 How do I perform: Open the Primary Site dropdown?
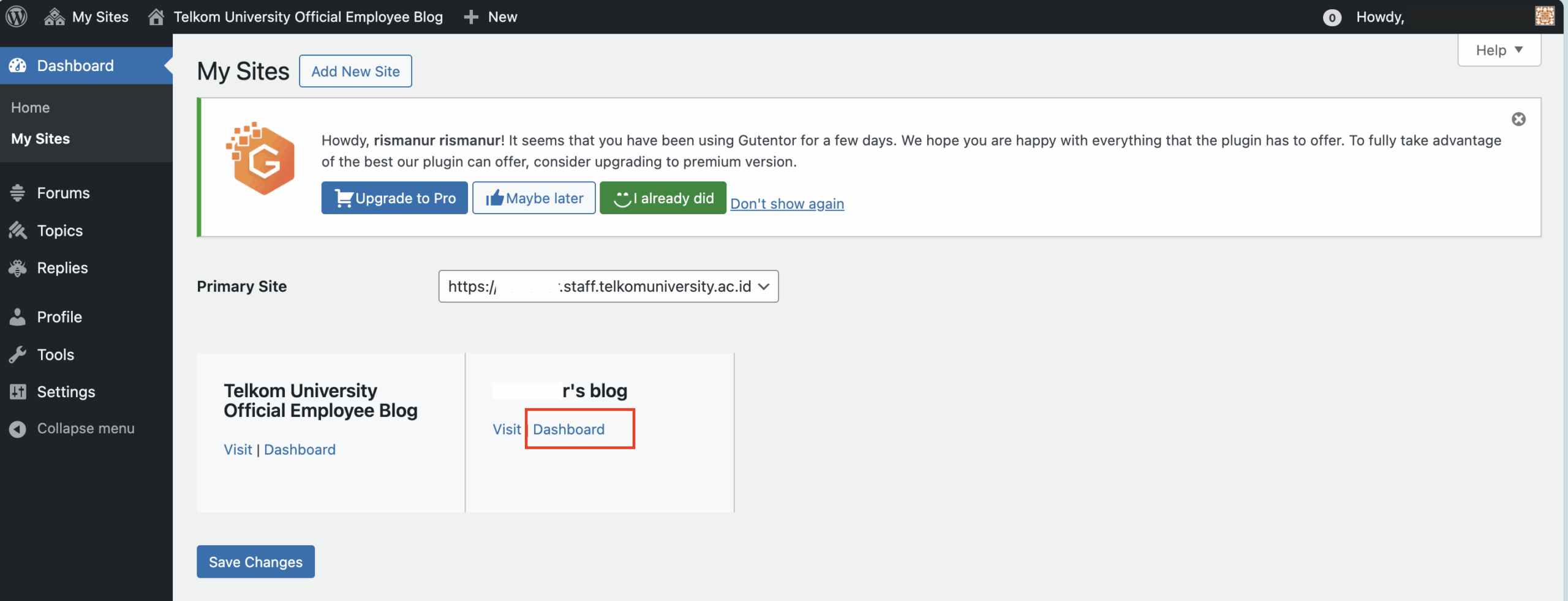click(x=608, y=286)
